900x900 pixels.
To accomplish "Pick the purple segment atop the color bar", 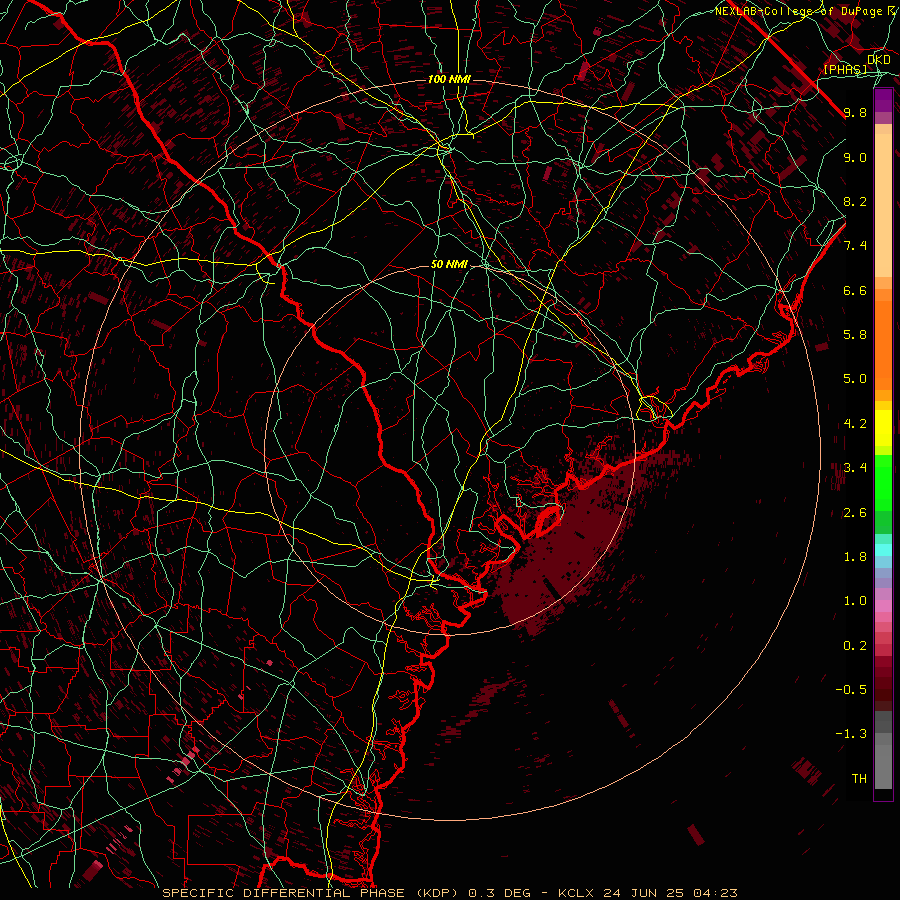I will [883, 100].
